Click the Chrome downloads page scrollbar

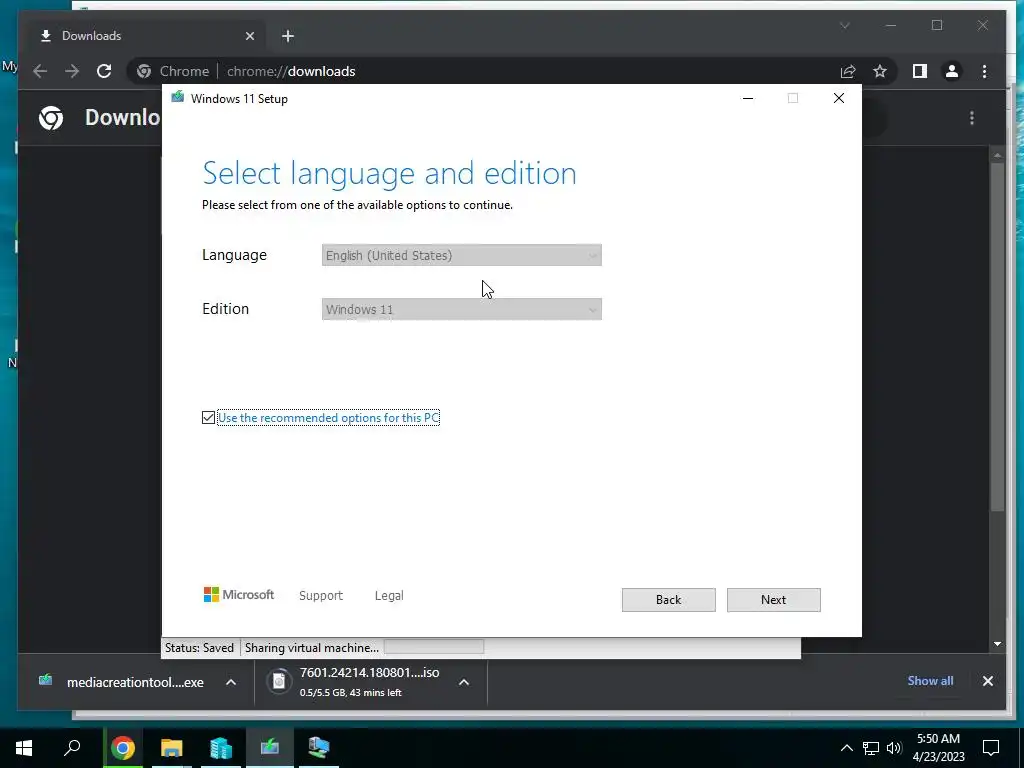pos(997,336)
